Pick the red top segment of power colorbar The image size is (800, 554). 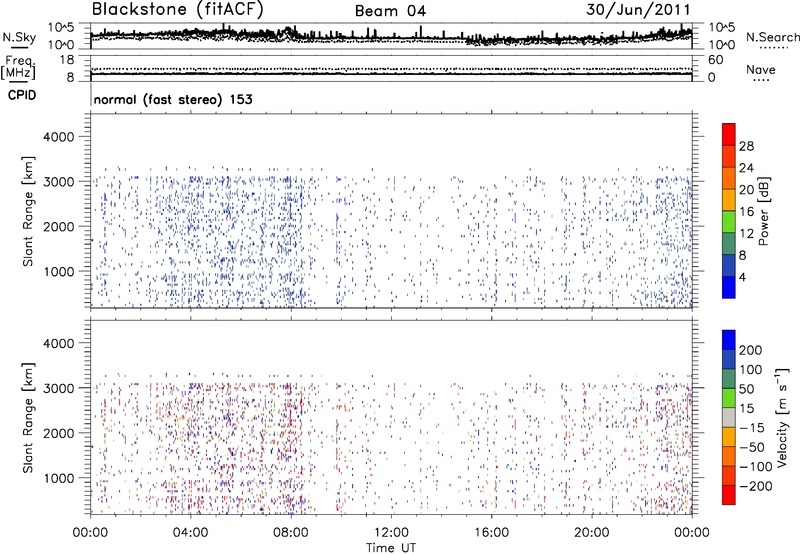click(729, 134)
